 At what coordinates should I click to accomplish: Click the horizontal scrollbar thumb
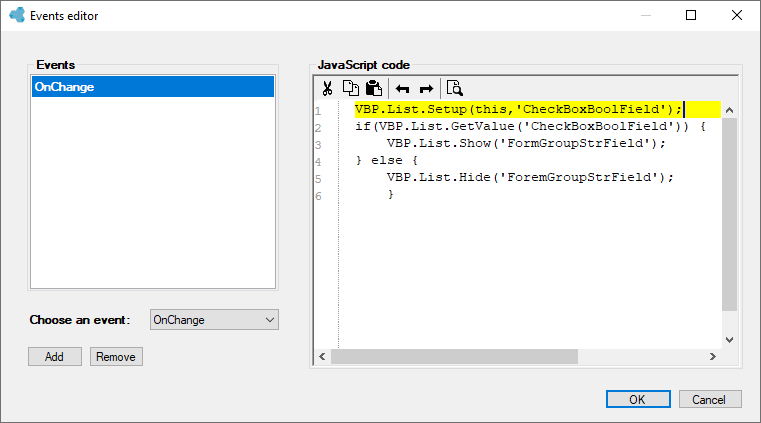[454, 357]
